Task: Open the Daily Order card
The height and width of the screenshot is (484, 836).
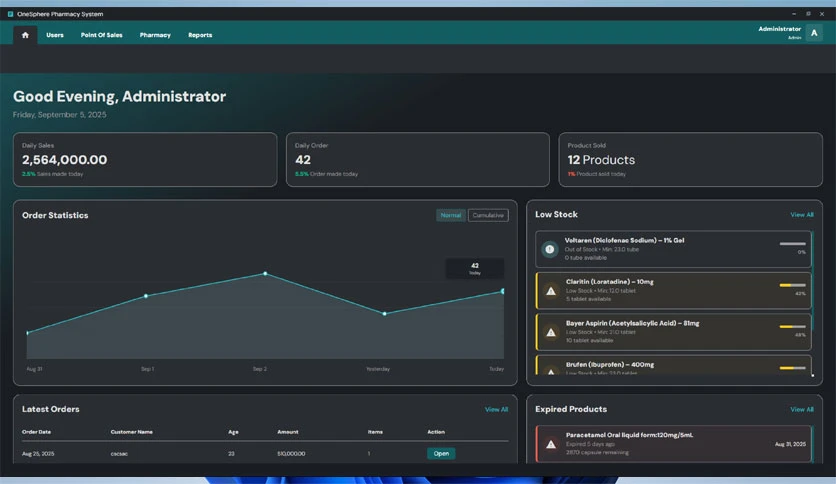Action: 417,159
